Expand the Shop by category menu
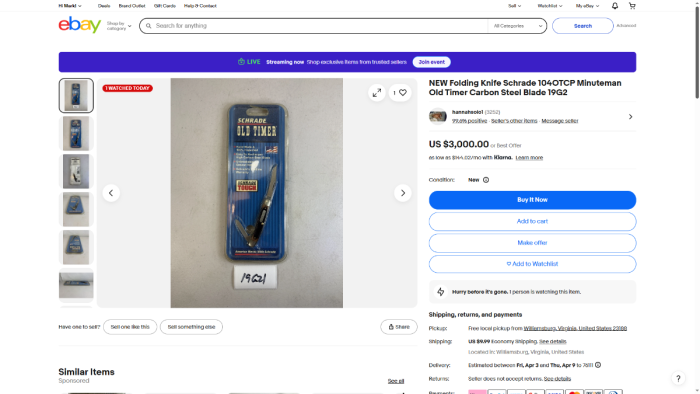 (119, 26)
